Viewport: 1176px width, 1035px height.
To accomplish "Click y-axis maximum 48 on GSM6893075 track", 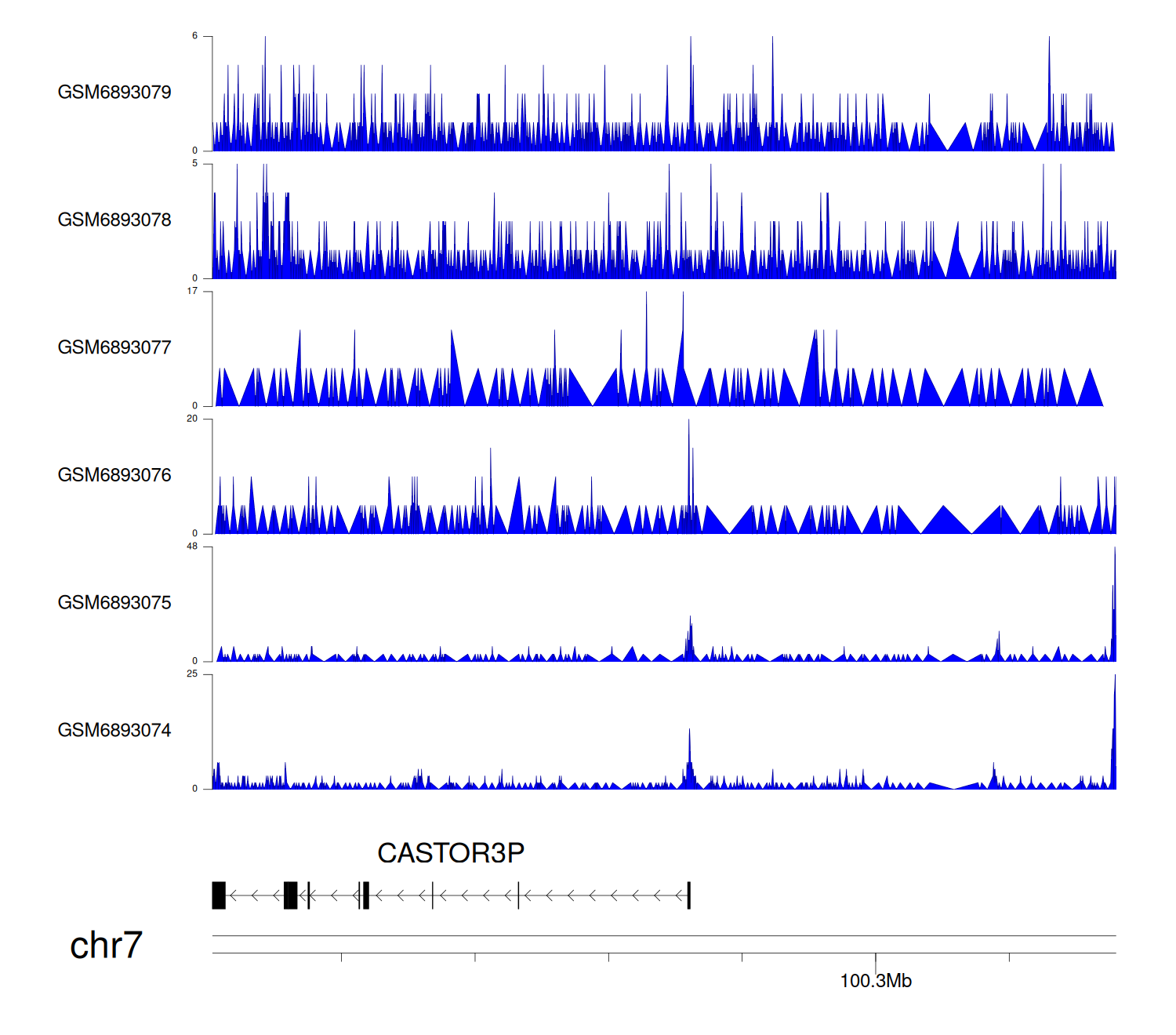I will point(192,547).
